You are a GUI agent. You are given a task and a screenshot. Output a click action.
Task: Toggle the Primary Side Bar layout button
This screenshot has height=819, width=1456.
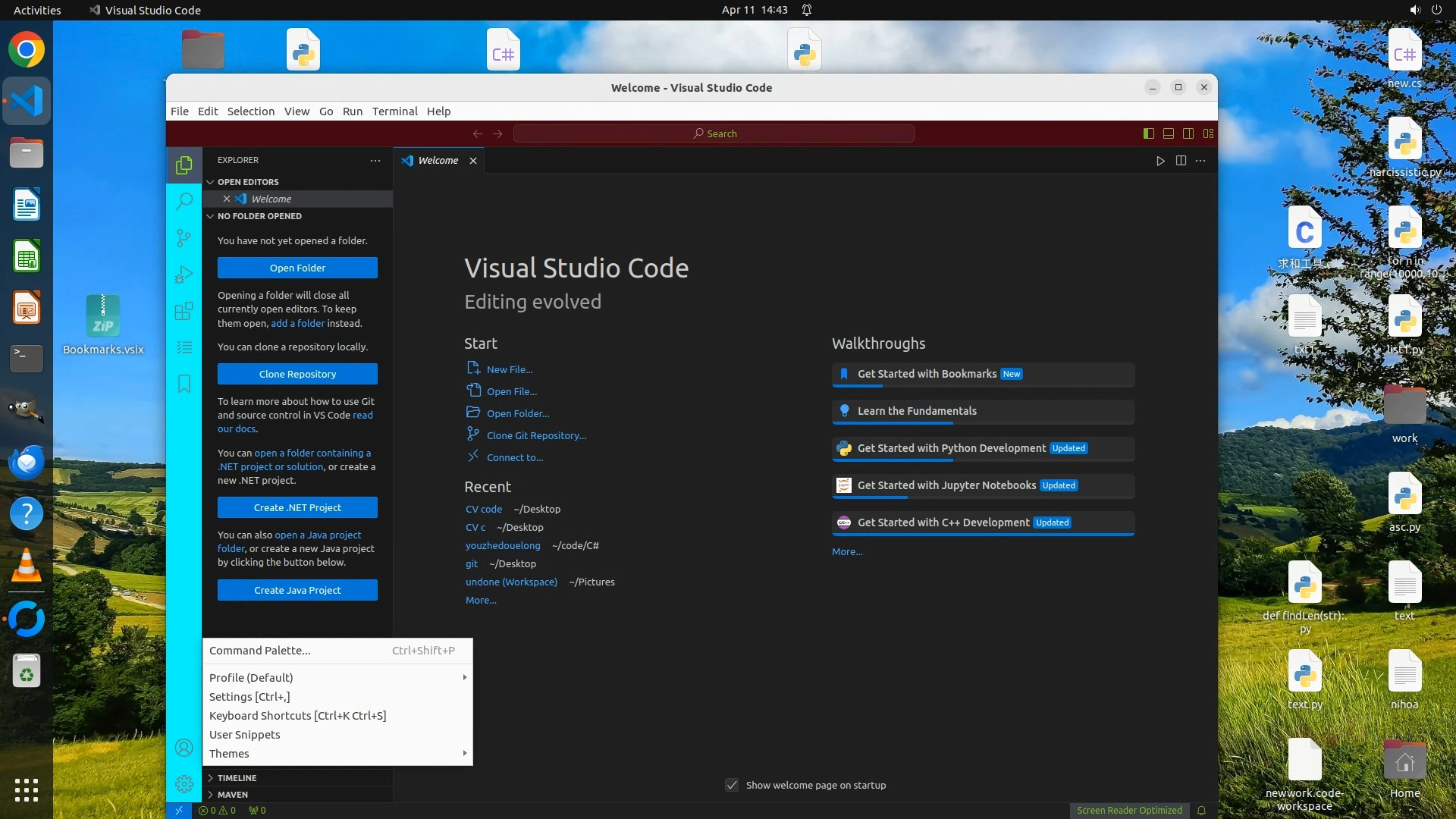click(x=1148, y=133)
